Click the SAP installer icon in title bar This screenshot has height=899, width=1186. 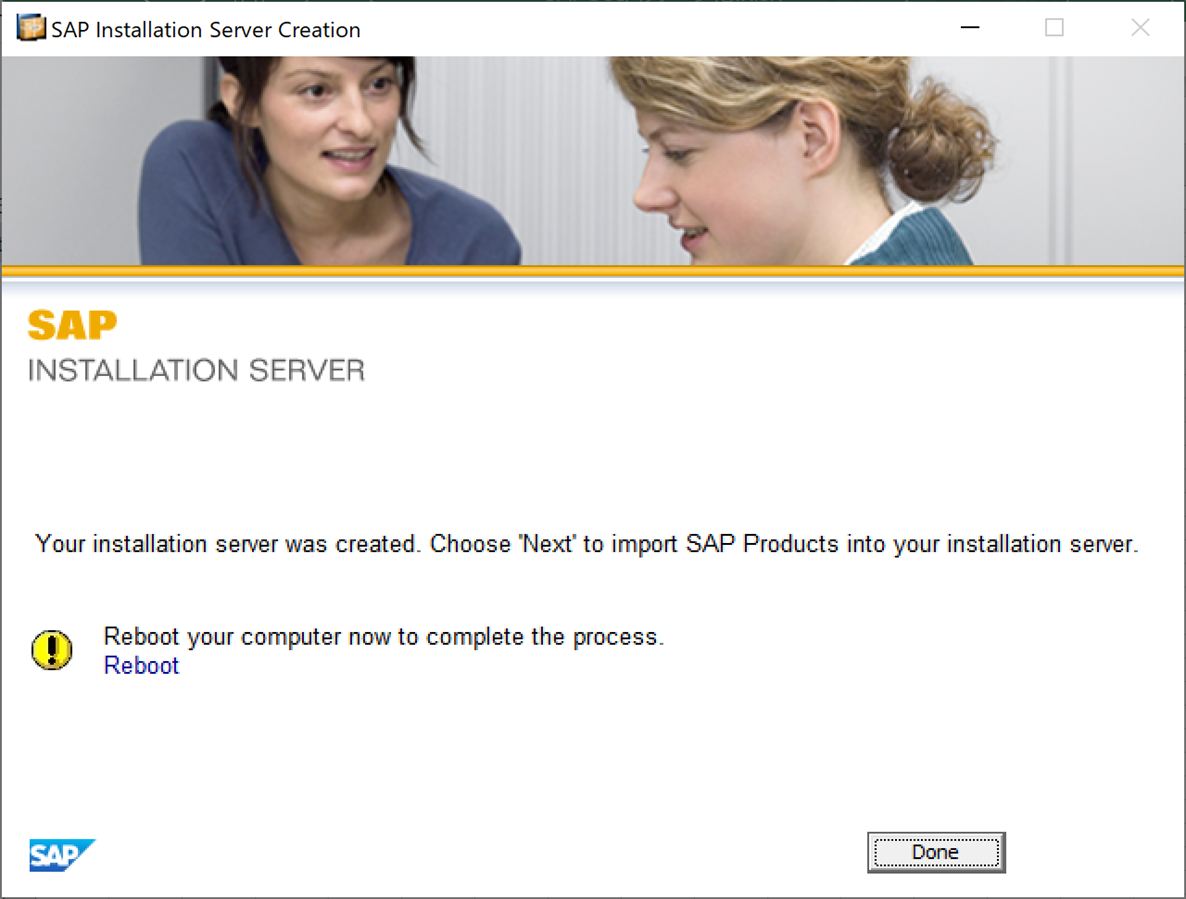coord(30,28)
